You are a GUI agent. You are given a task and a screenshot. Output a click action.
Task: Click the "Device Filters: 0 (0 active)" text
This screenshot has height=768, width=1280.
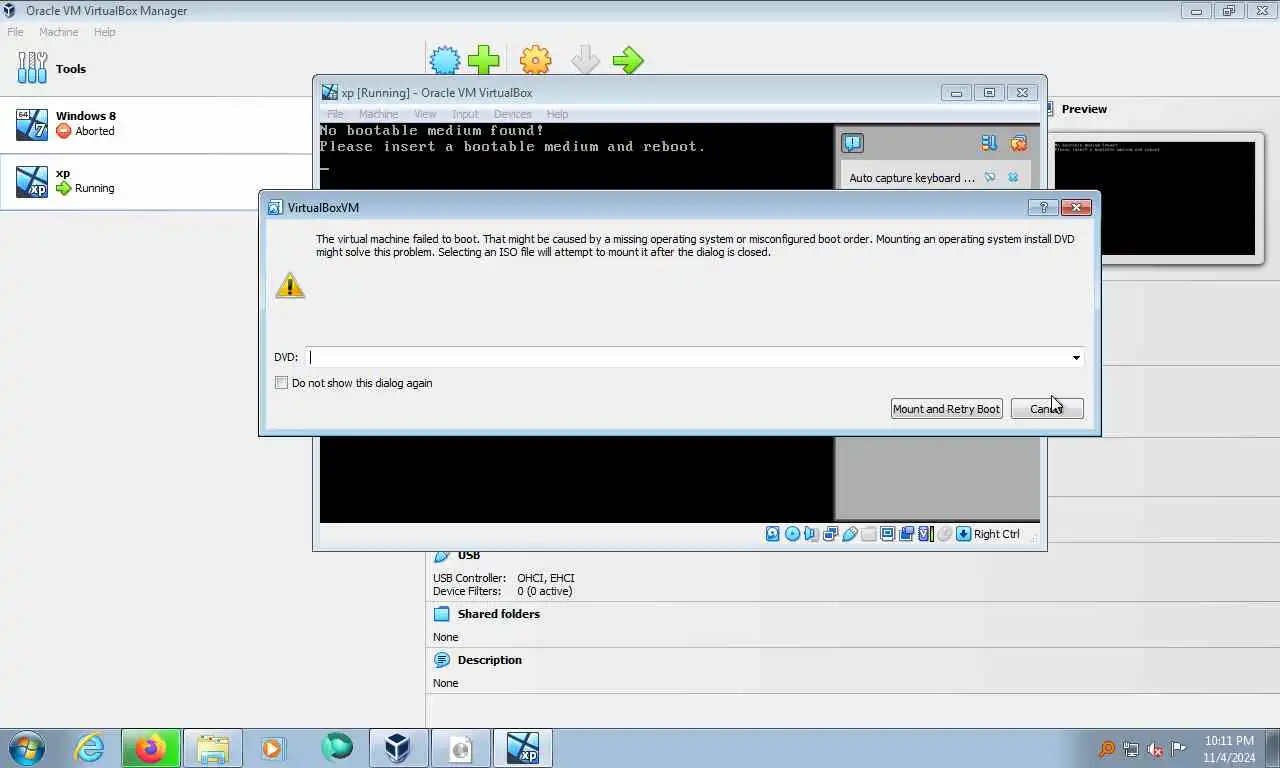(x=502, y=591)
